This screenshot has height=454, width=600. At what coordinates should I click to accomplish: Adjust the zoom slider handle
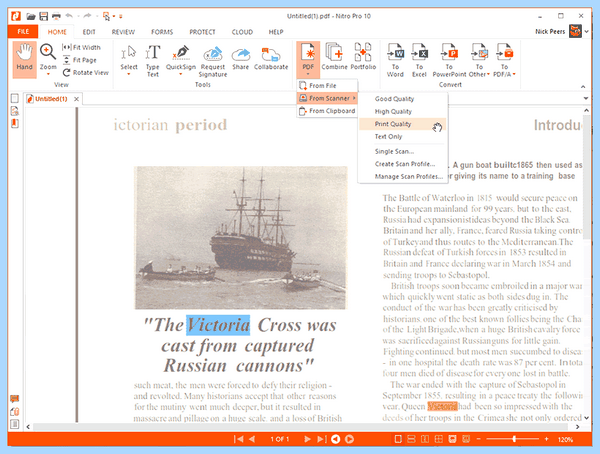click(514, 439)
